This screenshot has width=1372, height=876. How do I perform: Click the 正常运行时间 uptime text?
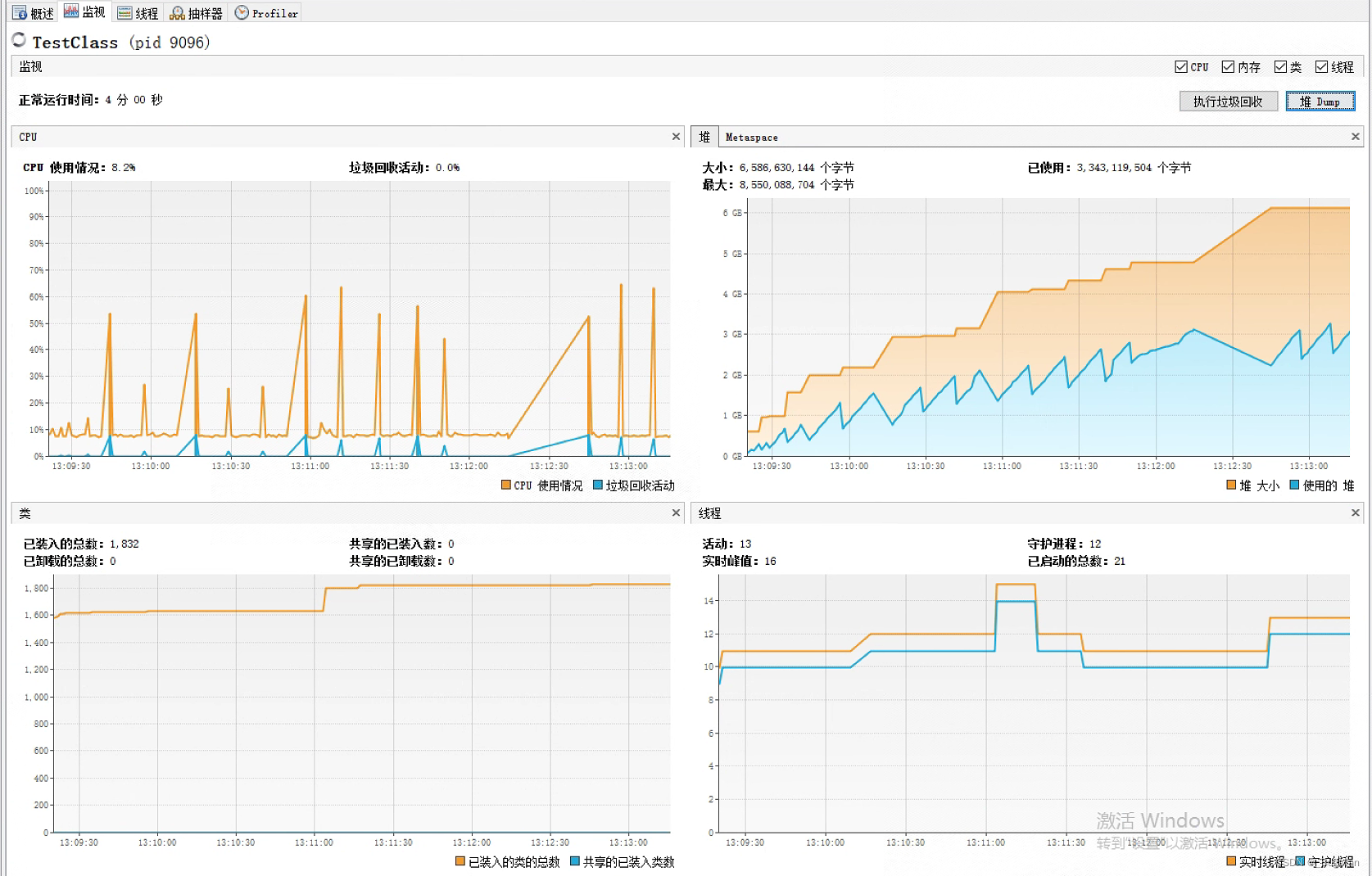coord(91,100)
